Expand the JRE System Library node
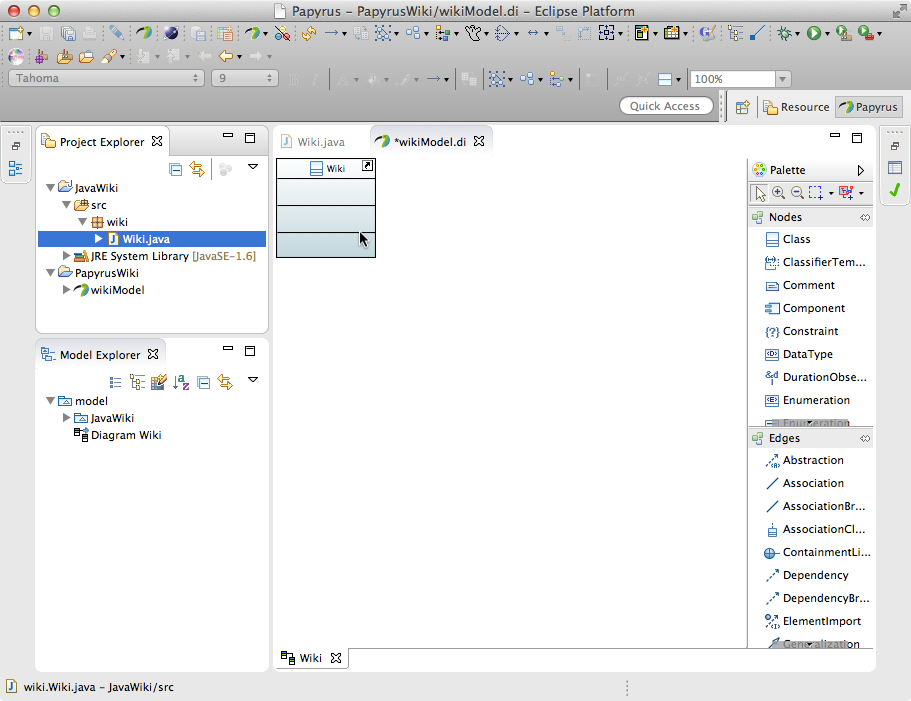Image resolution: width=911 pixels, height=701 pixels. click(67, 256)
